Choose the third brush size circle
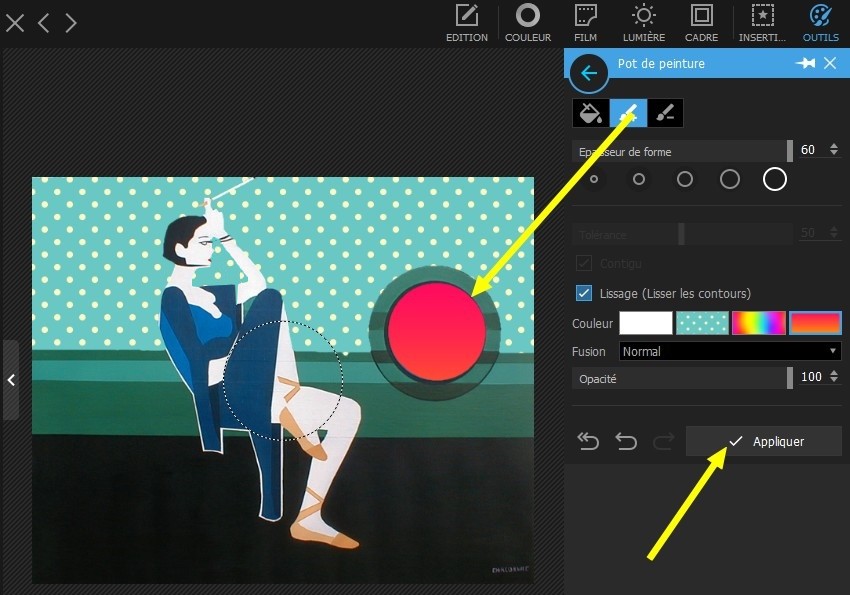The height and width of the screenshot is (595, 850). [x=685, y=179]
